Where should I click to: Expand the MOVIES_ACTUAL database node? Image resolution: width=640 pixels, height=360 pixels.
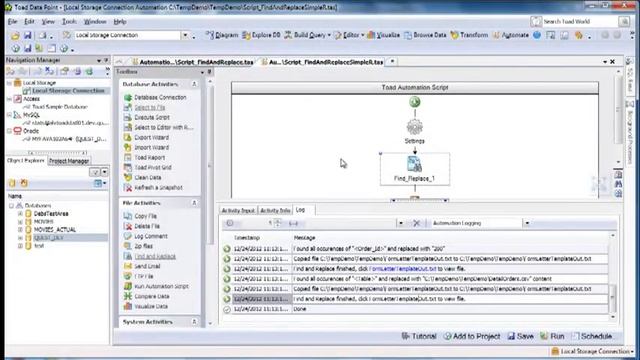pyautogui.click(x=20, y=229)
